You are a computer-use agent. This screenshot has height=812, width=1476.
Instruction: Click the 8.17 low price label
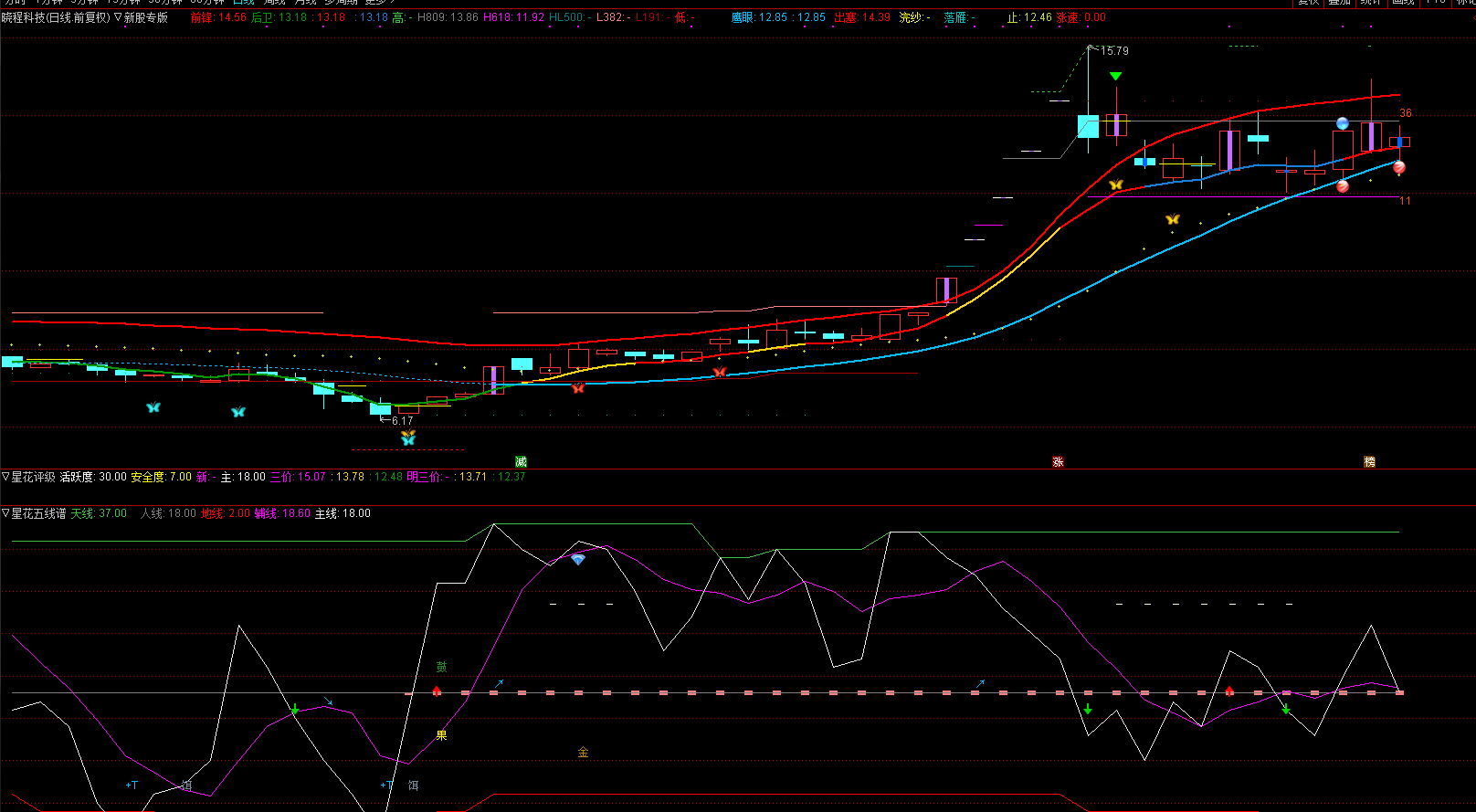[x=402, y=421]
